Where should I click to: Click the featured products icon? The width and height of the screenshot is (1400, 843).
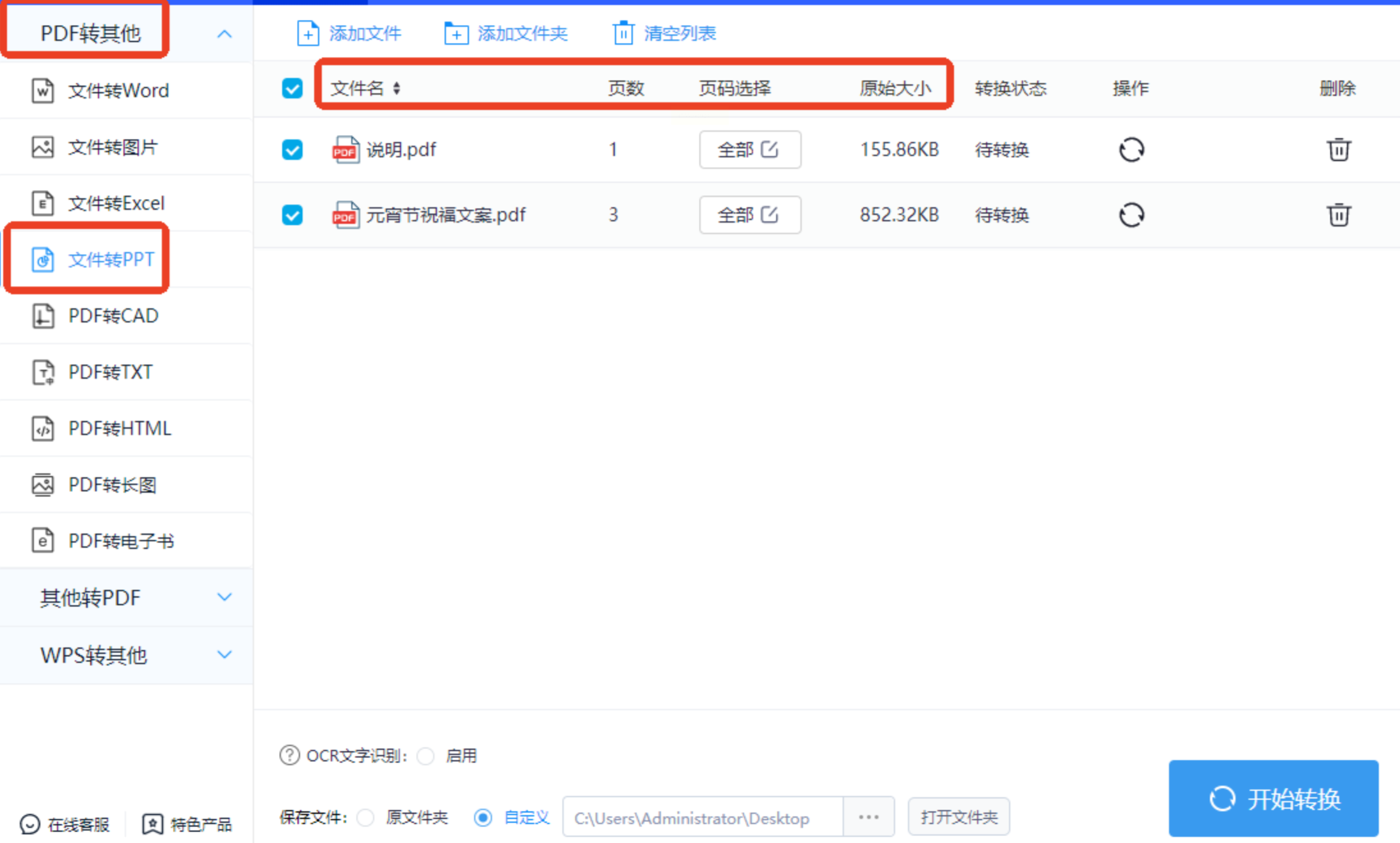pyautogui.click(x=152, y=824)
